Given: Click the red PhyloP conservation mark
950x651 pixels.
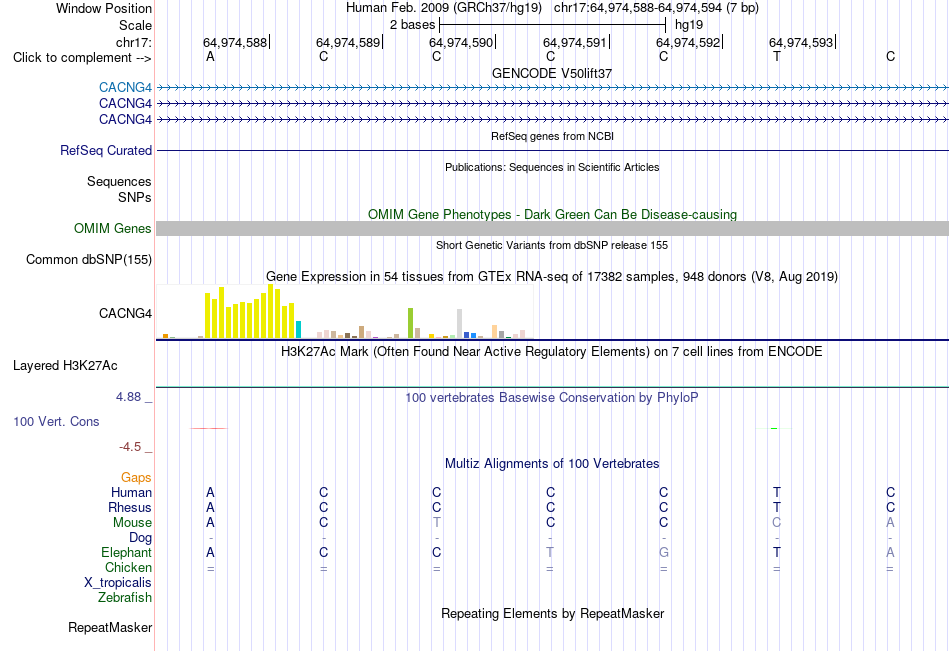Looking at the screenshot, I should point(209,429).
